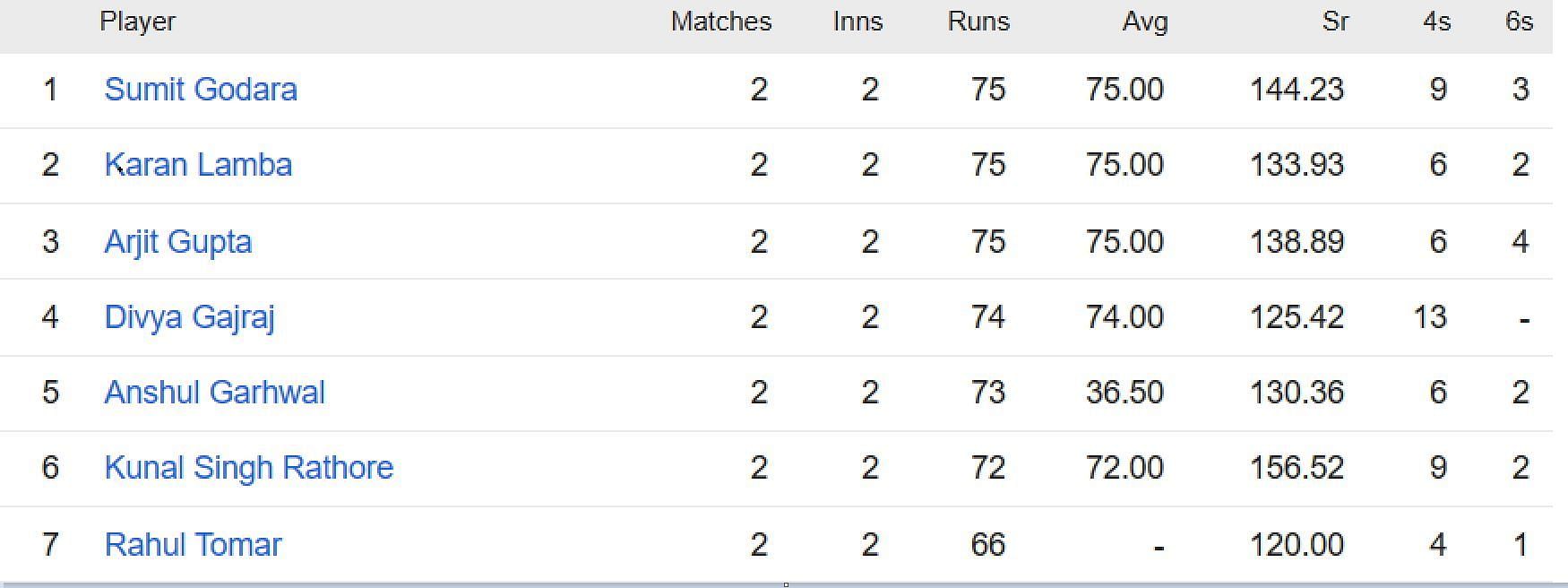The image size is (1568, 588).
Task: Open Sumit Godara's player profile link
Action: 201,90
